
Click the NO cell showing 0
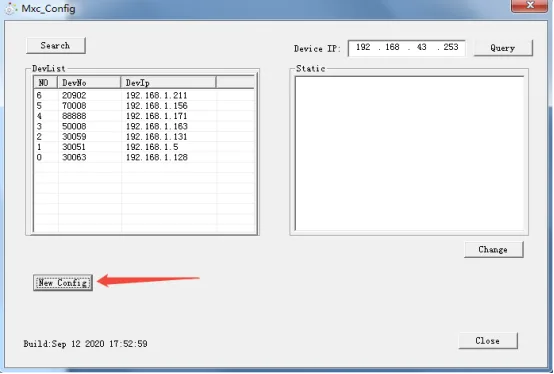(x=39, y=157)
